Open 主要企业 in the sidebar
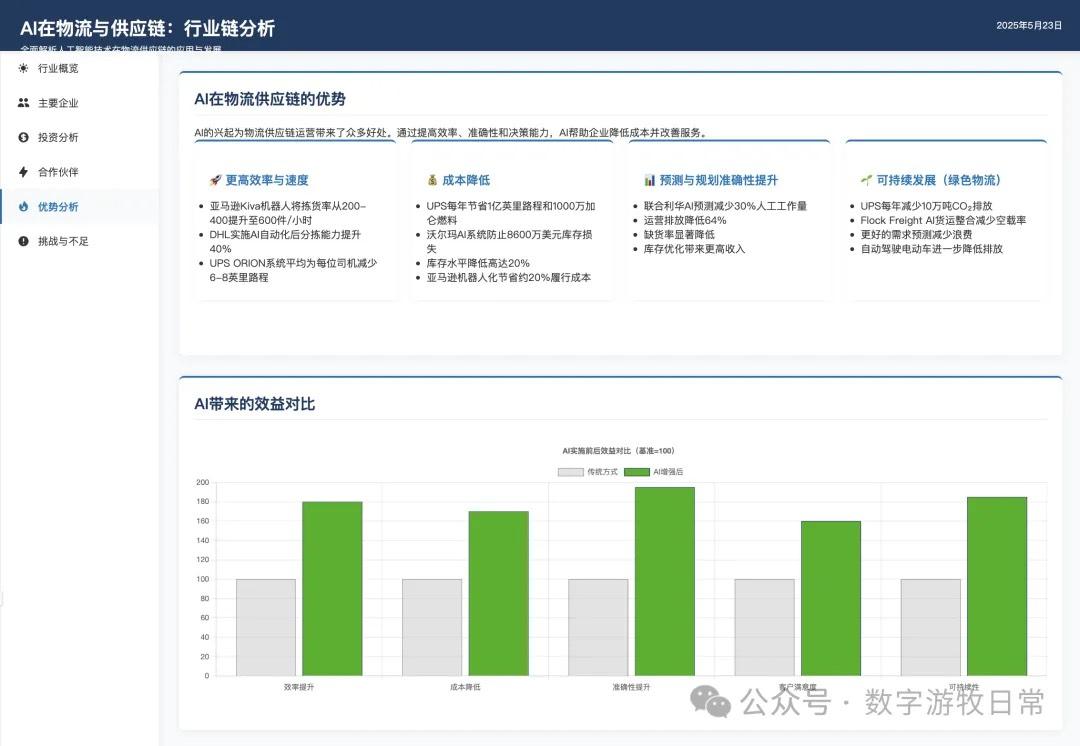 (58, 103)
